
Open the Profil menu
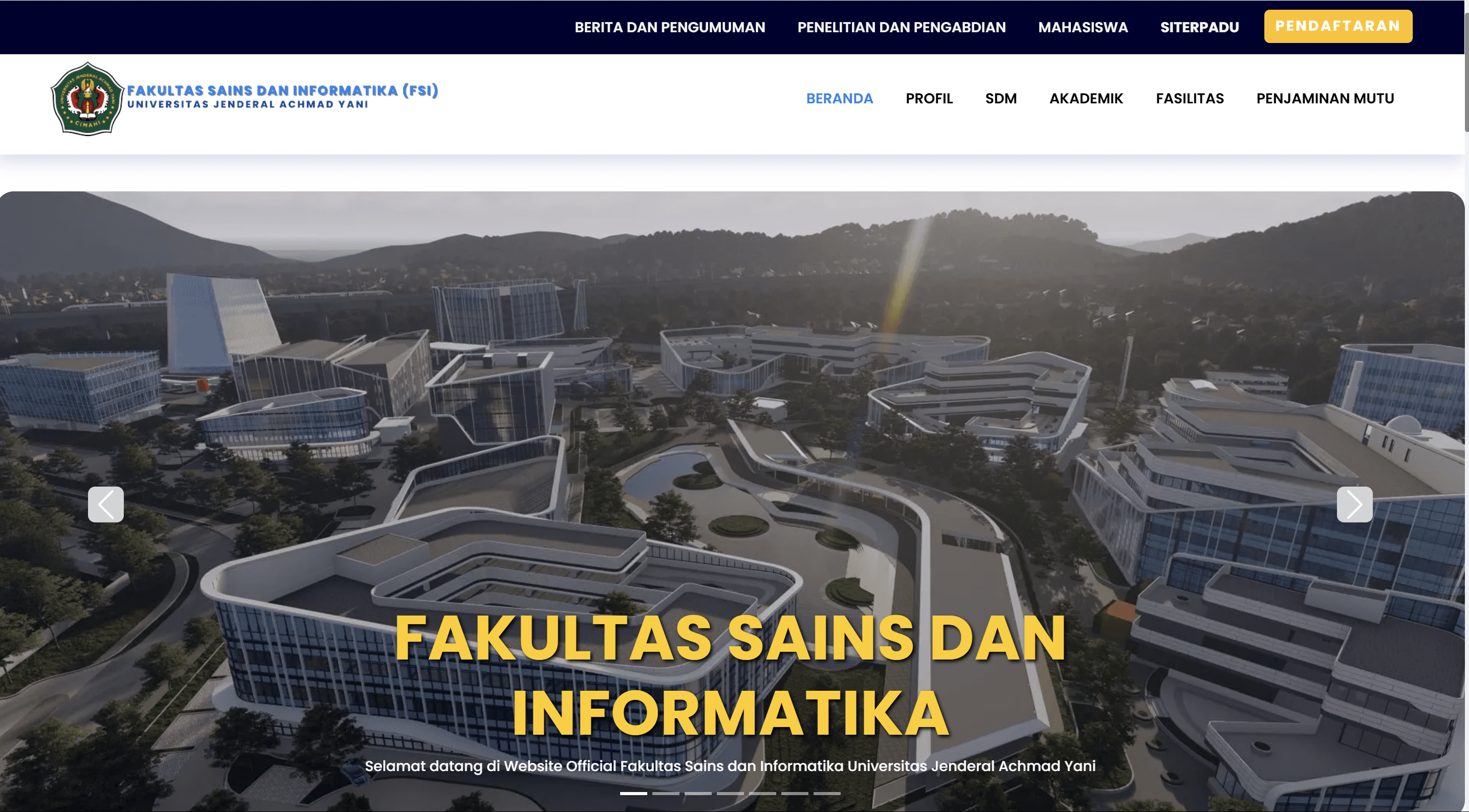tap(929, 99)
